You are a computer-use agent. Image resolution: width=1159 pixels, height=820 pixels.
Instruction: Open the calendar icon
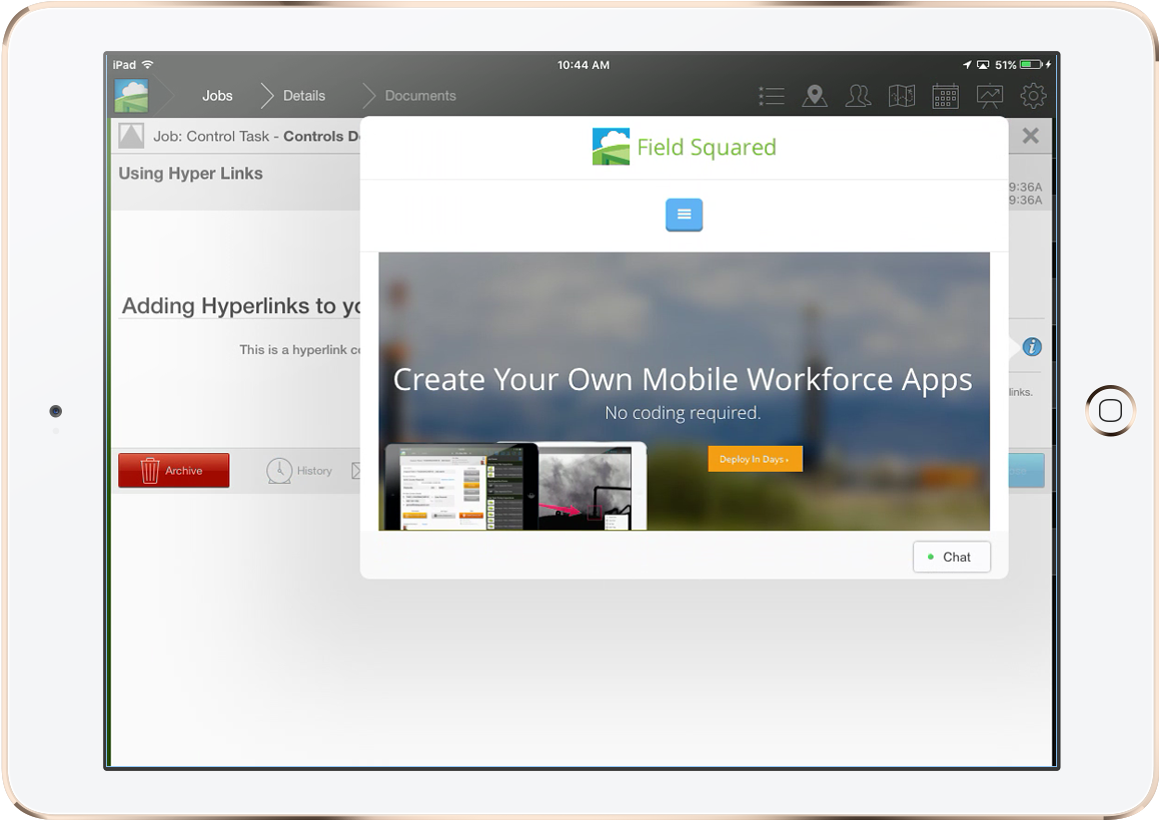945,96
